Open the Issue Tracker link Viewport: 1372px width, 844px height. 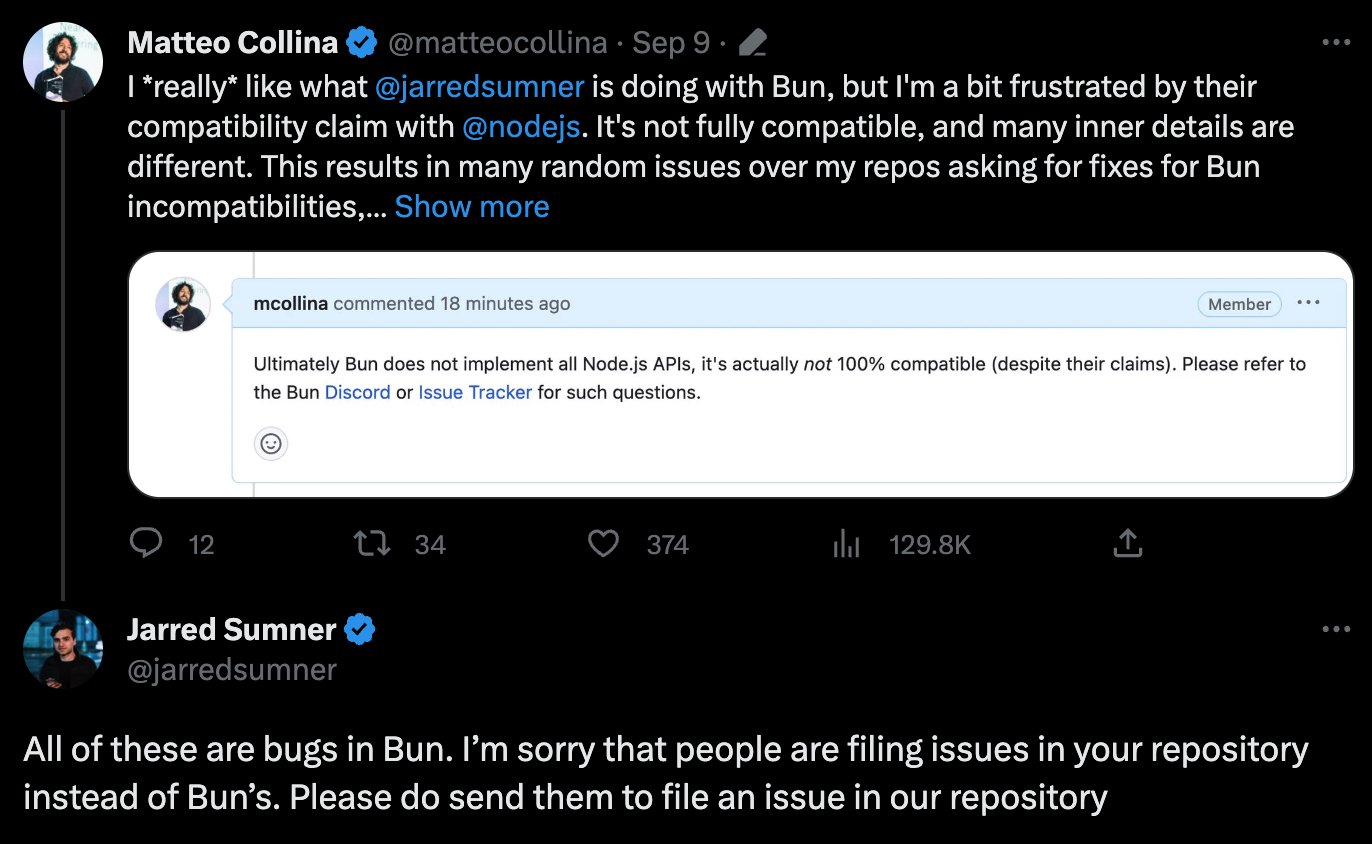(x=475, y=392)
